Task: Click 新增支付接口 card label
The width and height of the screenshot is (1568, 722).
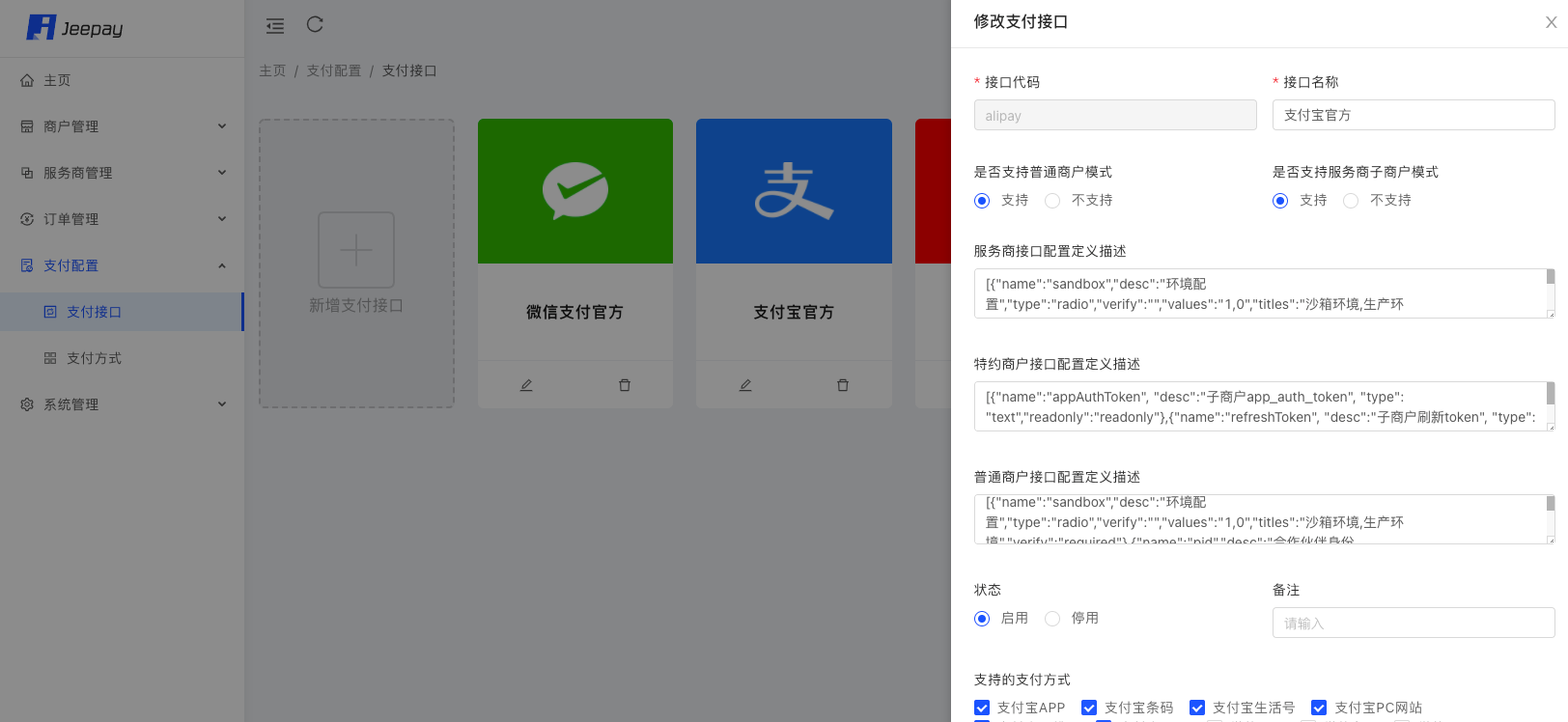Action: [356, 305]
